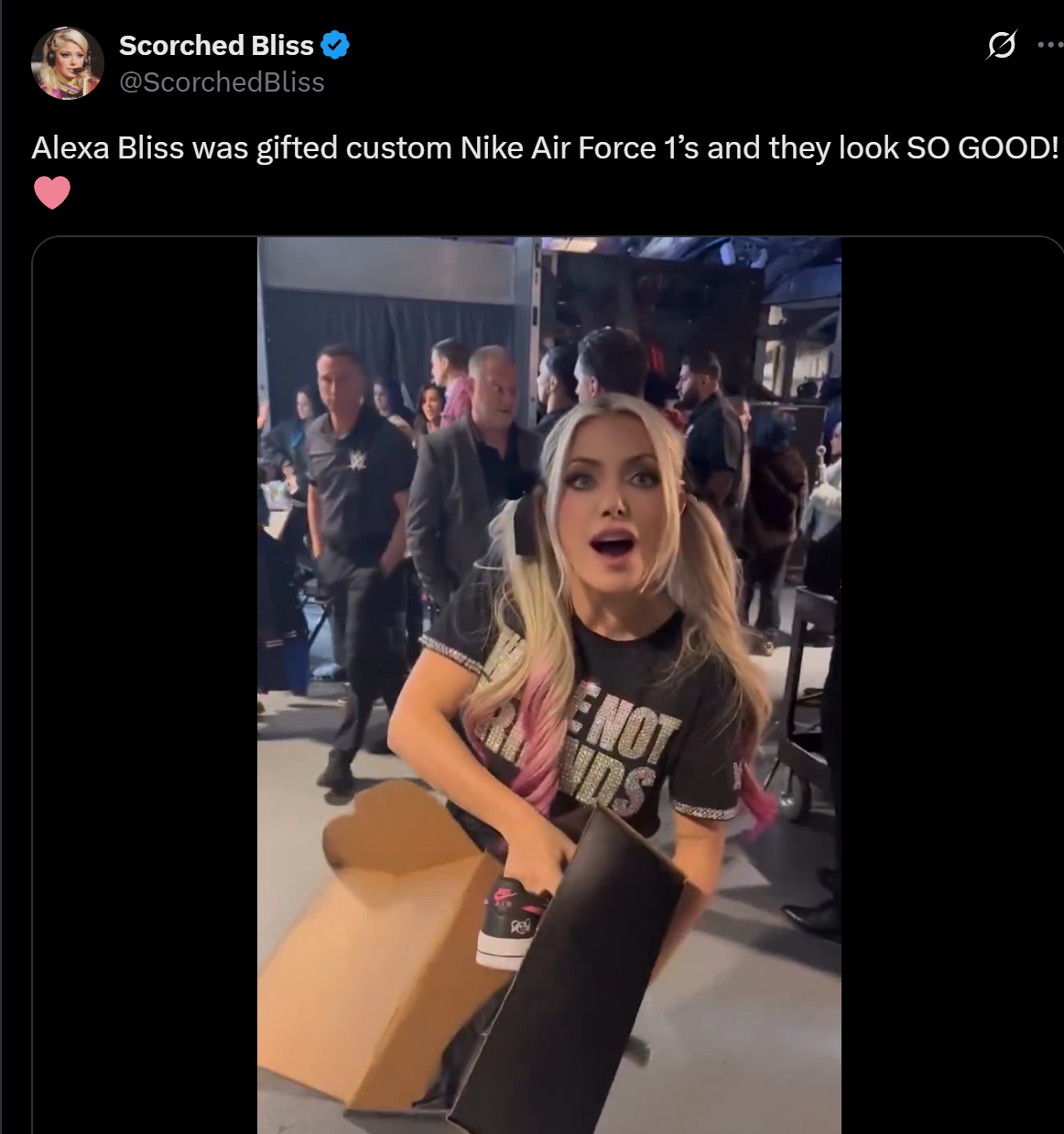
Task: Open the three-dot more options menu
Action: point(1050,44)
